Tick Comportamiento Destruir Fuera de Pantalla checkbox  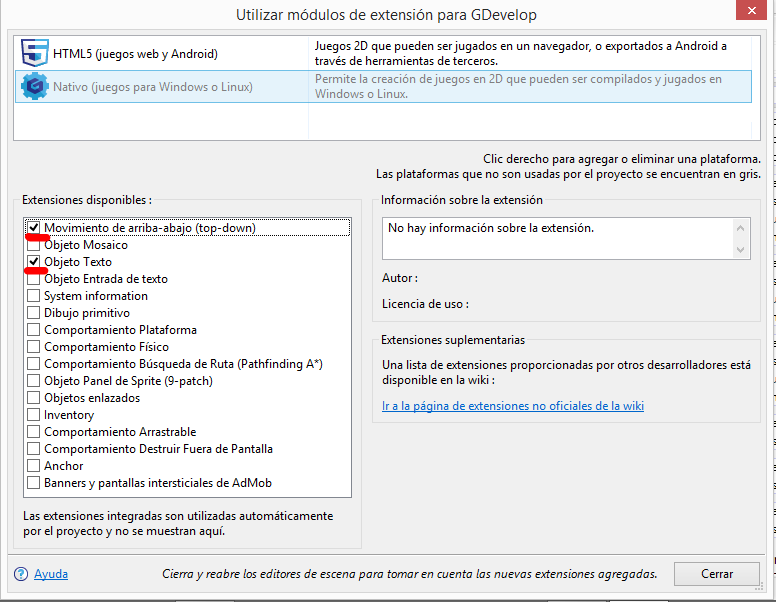[34, 449]
